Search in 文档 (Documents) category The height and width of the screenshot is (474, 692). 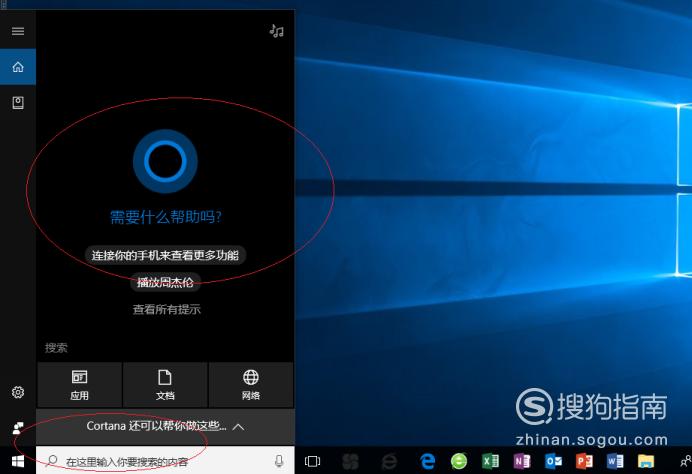pos(165,385)
